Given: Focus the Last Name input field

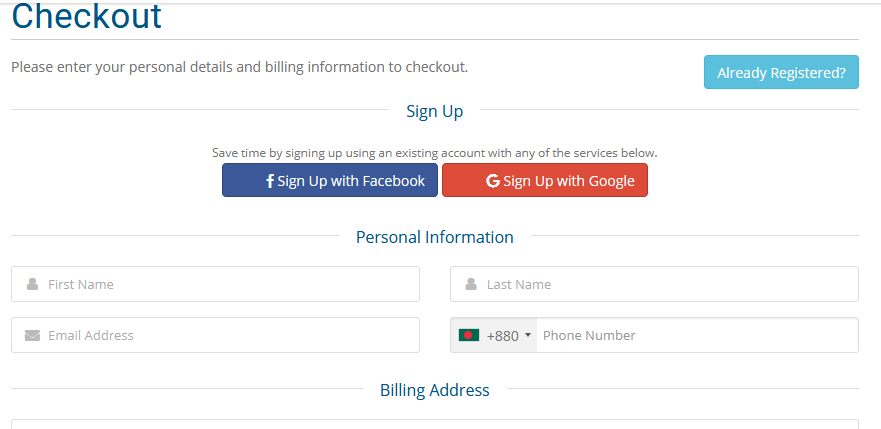Looking at the screenshot, I should pyautogui.click(x=665, y=284).
